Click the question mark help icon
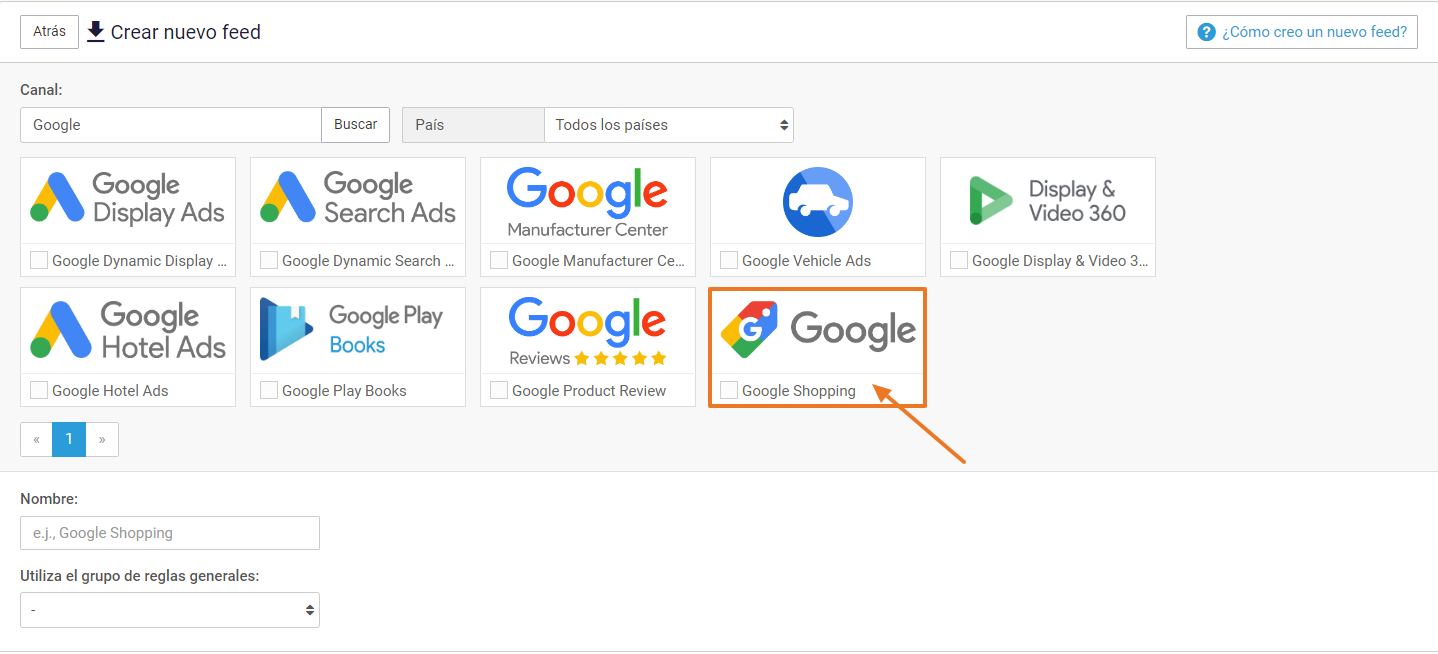 click(1207, 32)
